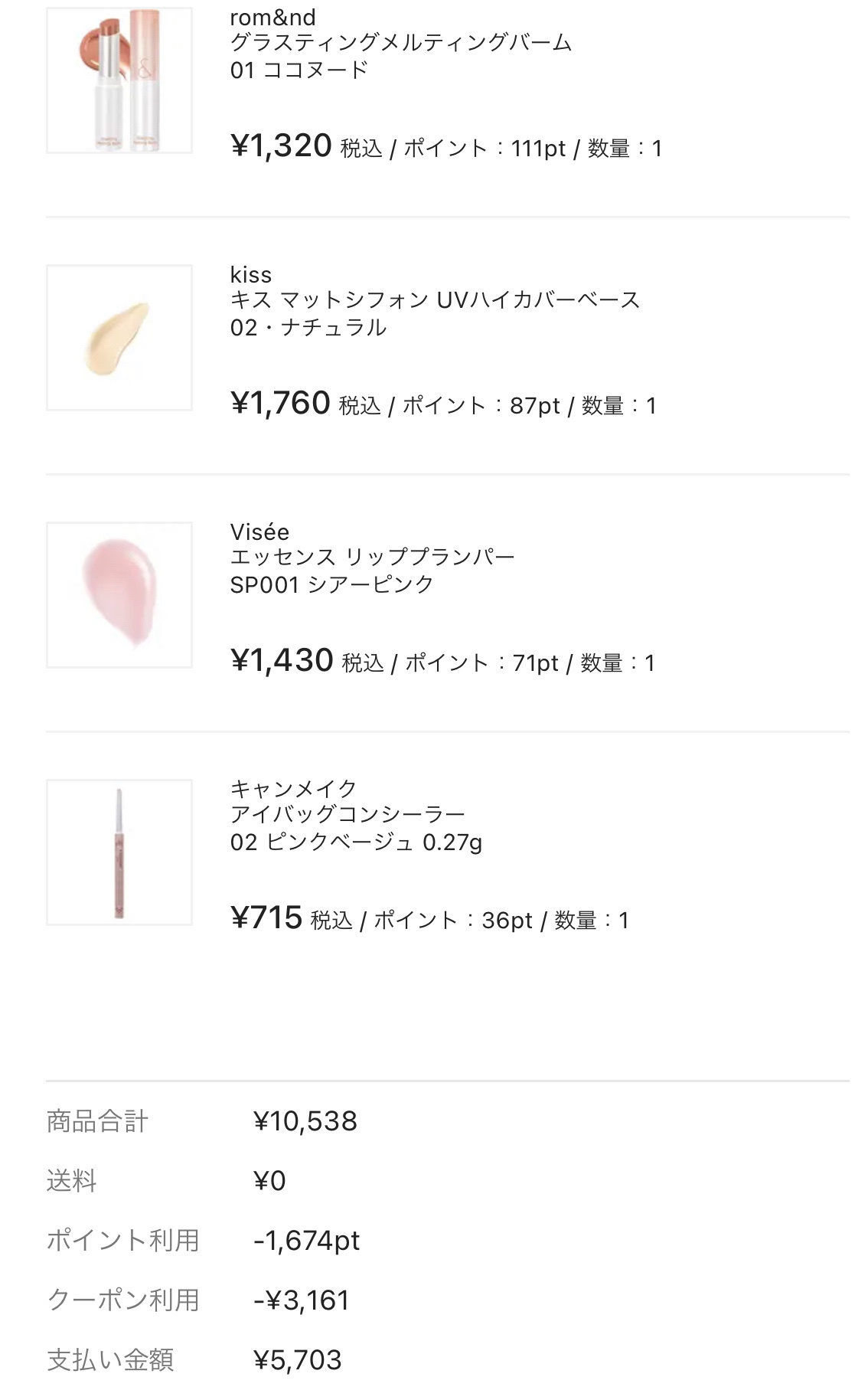The image size is (868, 1400).
Task: Open キス マットシフォン UVハイカバーベース product title
Action: (435, 300)
